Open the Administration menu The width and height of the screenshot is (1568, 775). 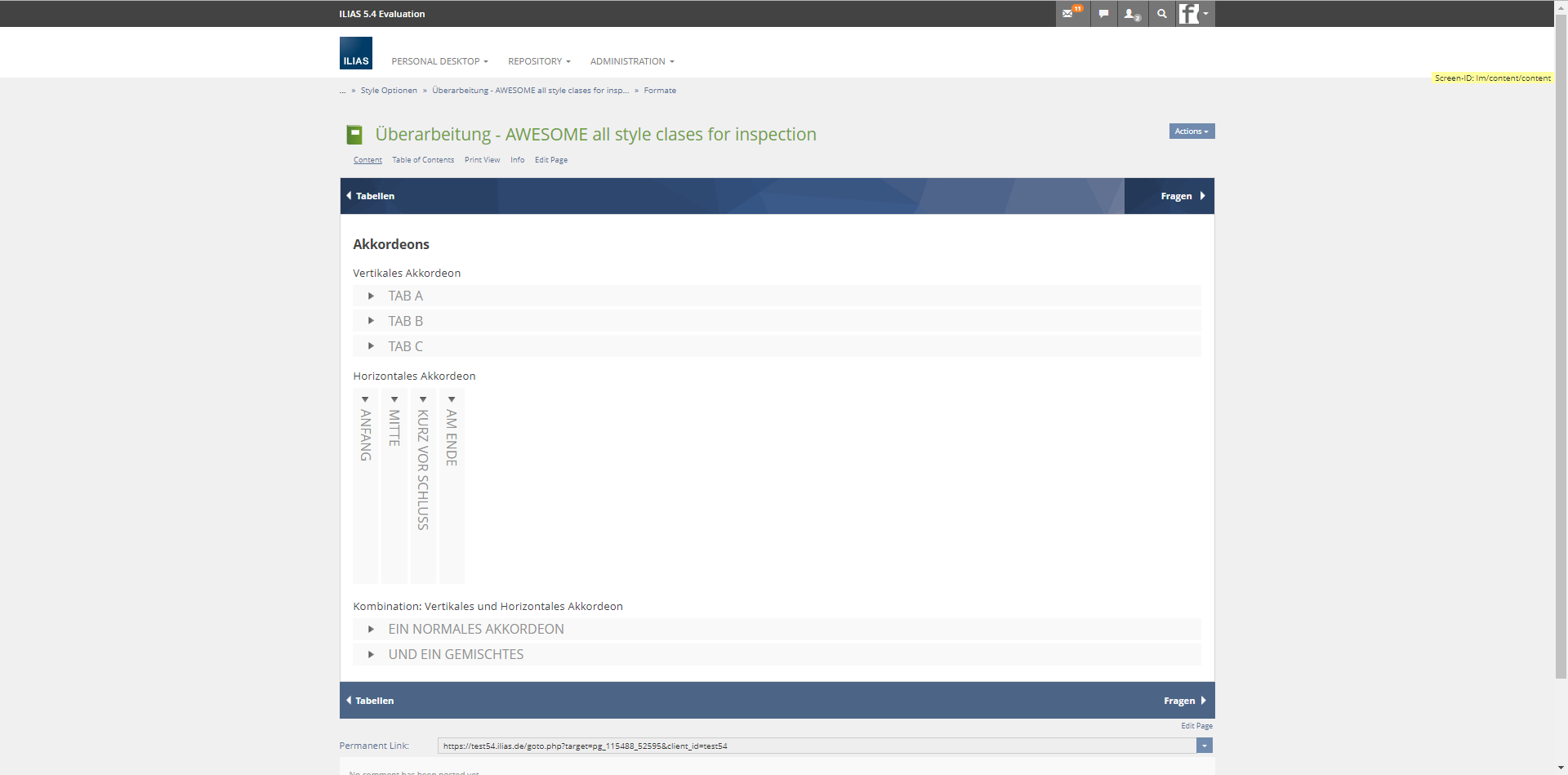[x=632, y=61]
